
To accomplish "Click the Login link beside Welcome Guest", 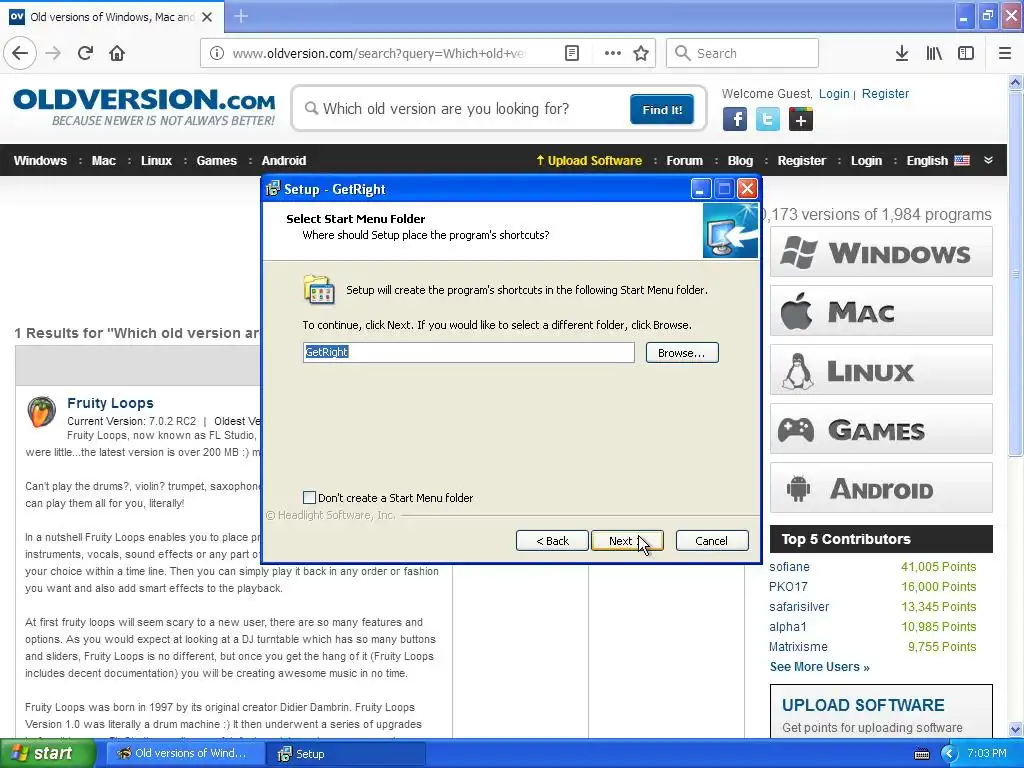I will coord(834,93).
